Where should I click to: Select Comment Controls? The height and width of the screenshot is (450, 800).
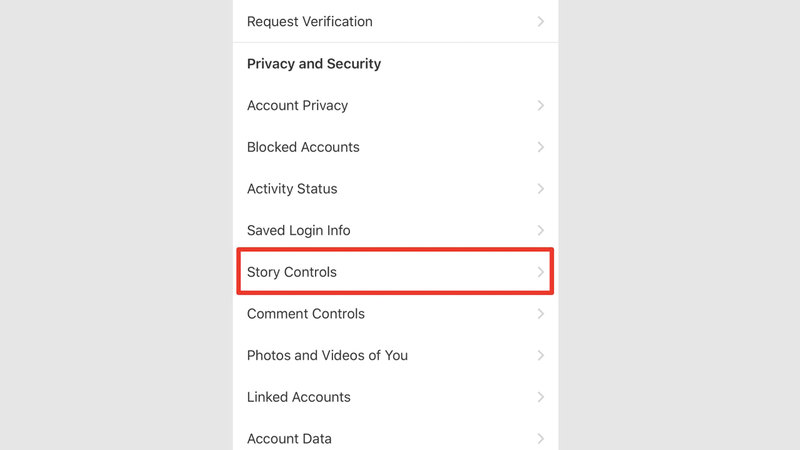pos(305,314)
